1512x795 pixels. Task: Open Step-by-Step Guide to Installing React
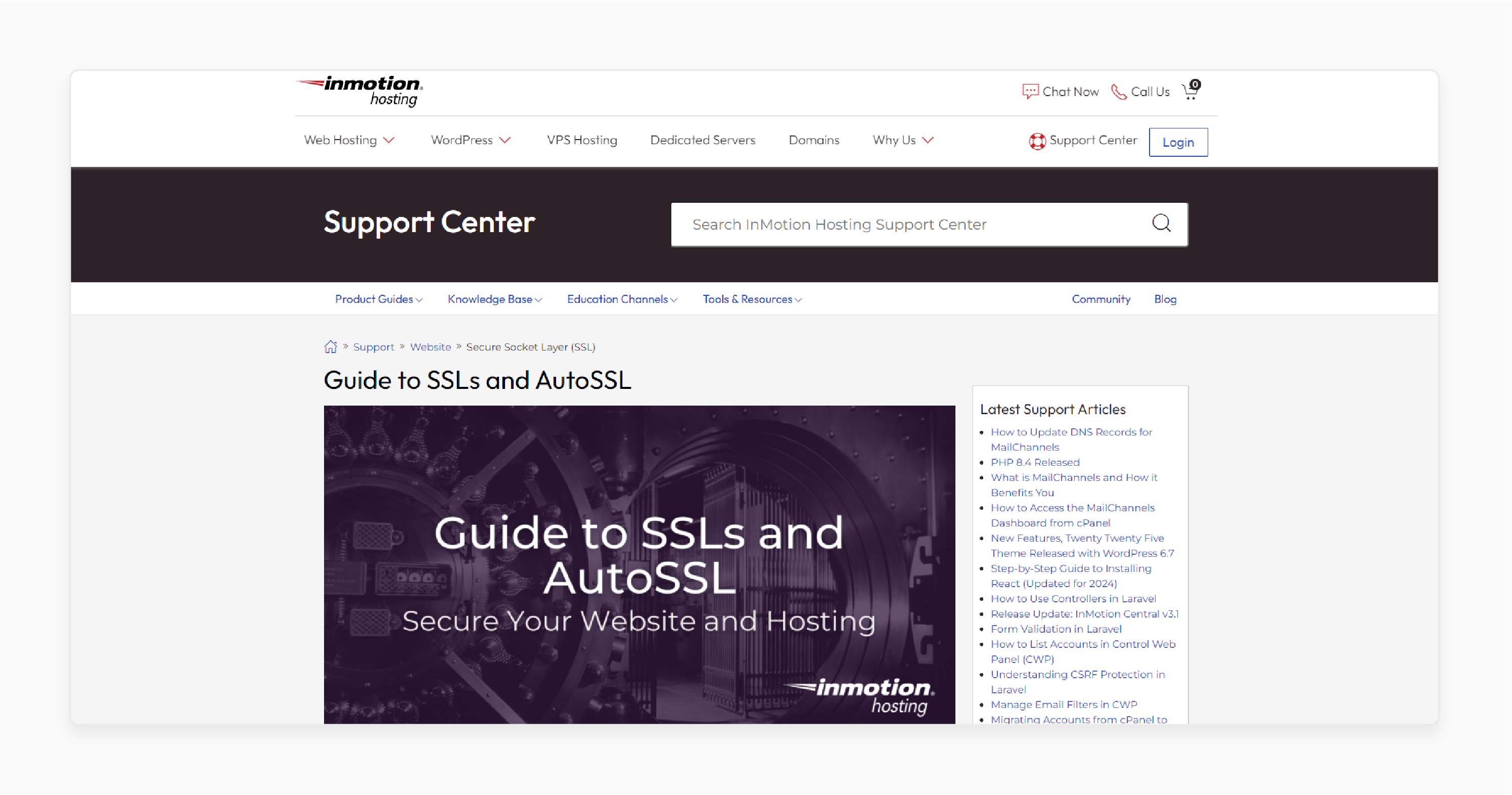(1071, 576)
